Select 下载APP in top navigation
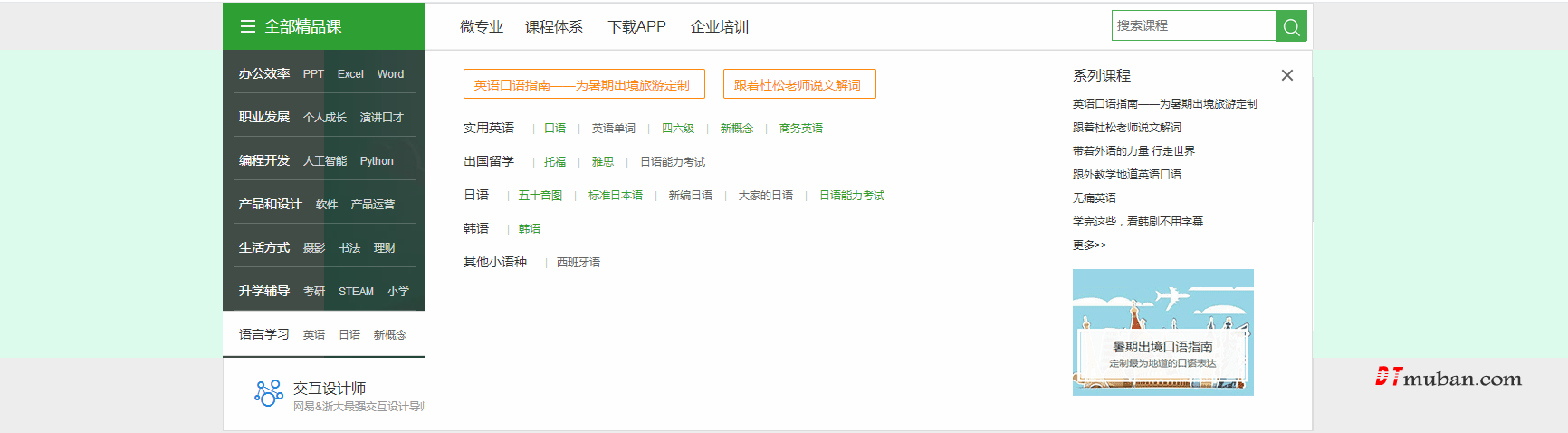Image resolution: width=1568 pixels, height=433 pixels. (x=636, y=27)
